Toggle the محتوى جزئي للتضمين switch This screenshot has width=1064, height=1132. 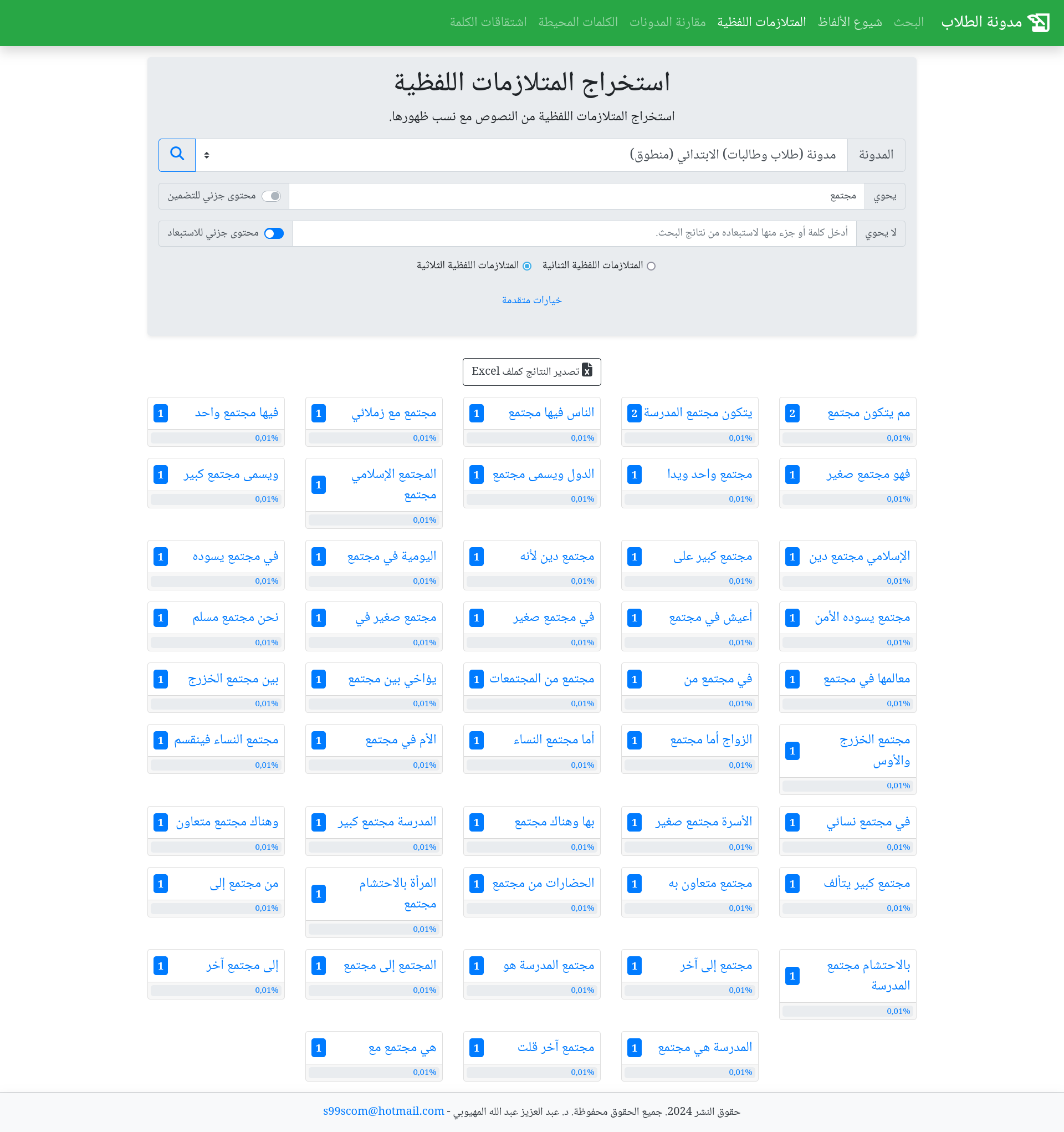272,196
